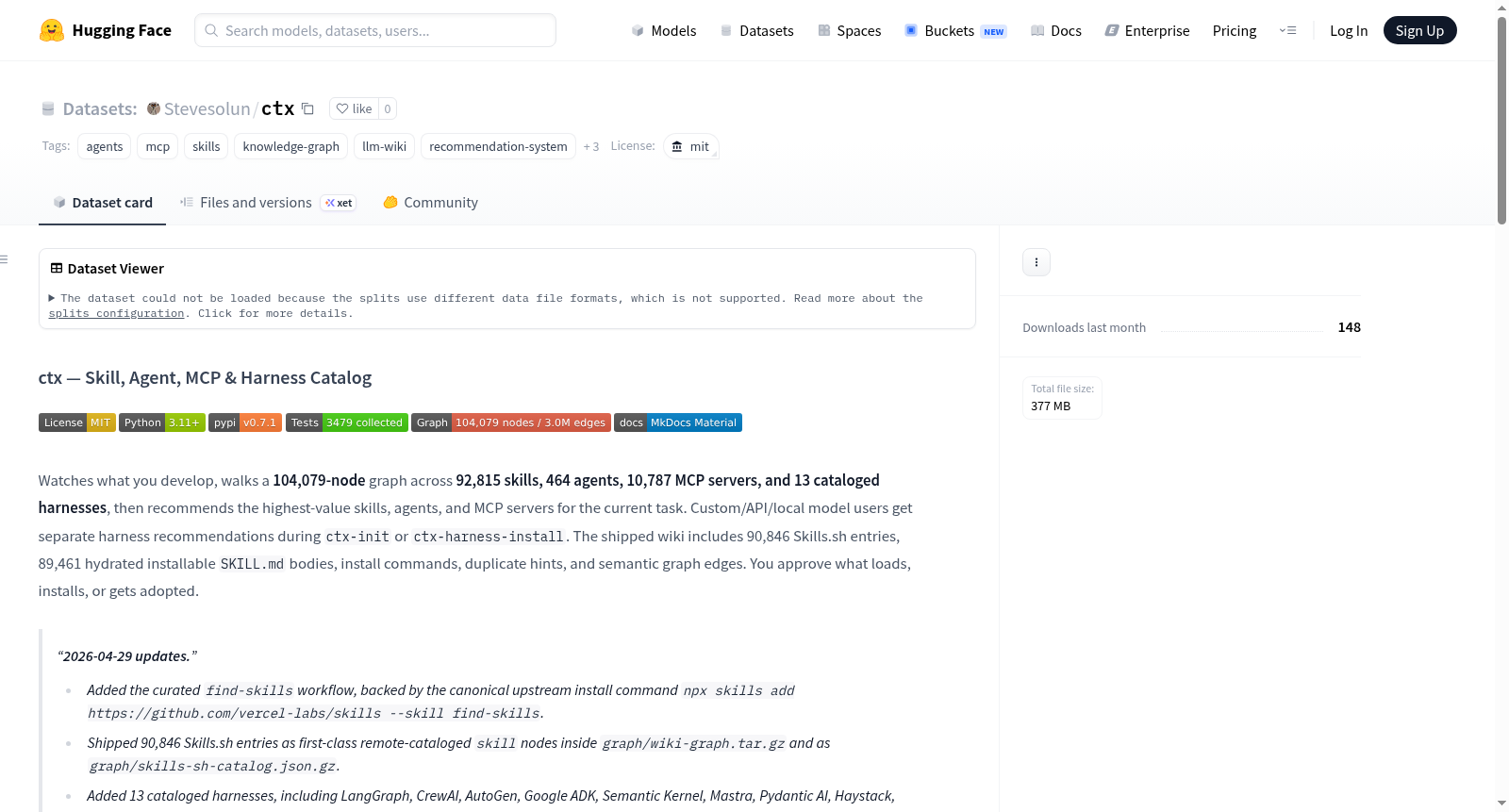Go to the Enterprise page
Viewport: 1509px width, 812px height.
(x=1147, y=30)
